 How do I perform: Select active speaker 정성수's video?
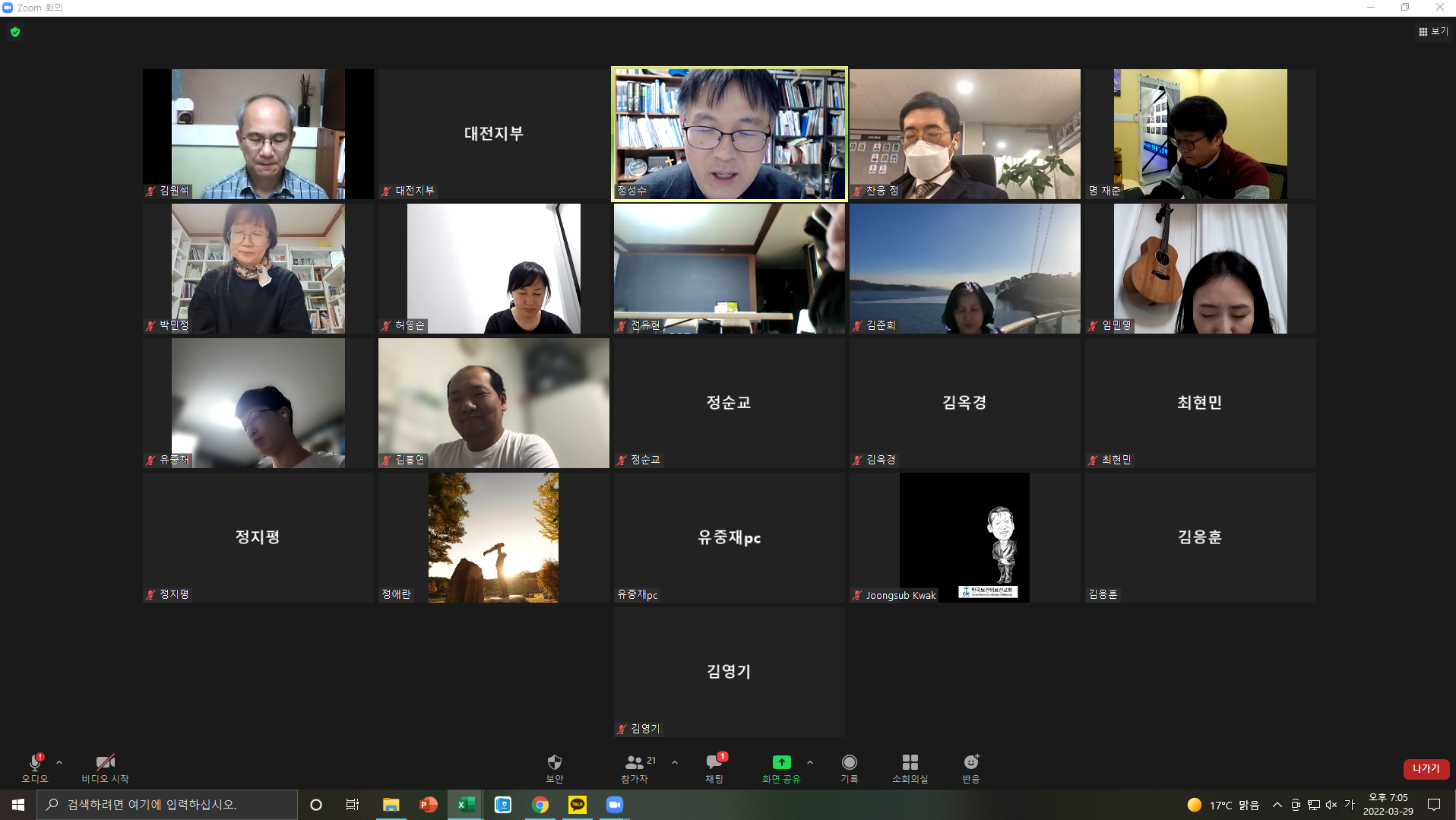click(x=730, y=134)
